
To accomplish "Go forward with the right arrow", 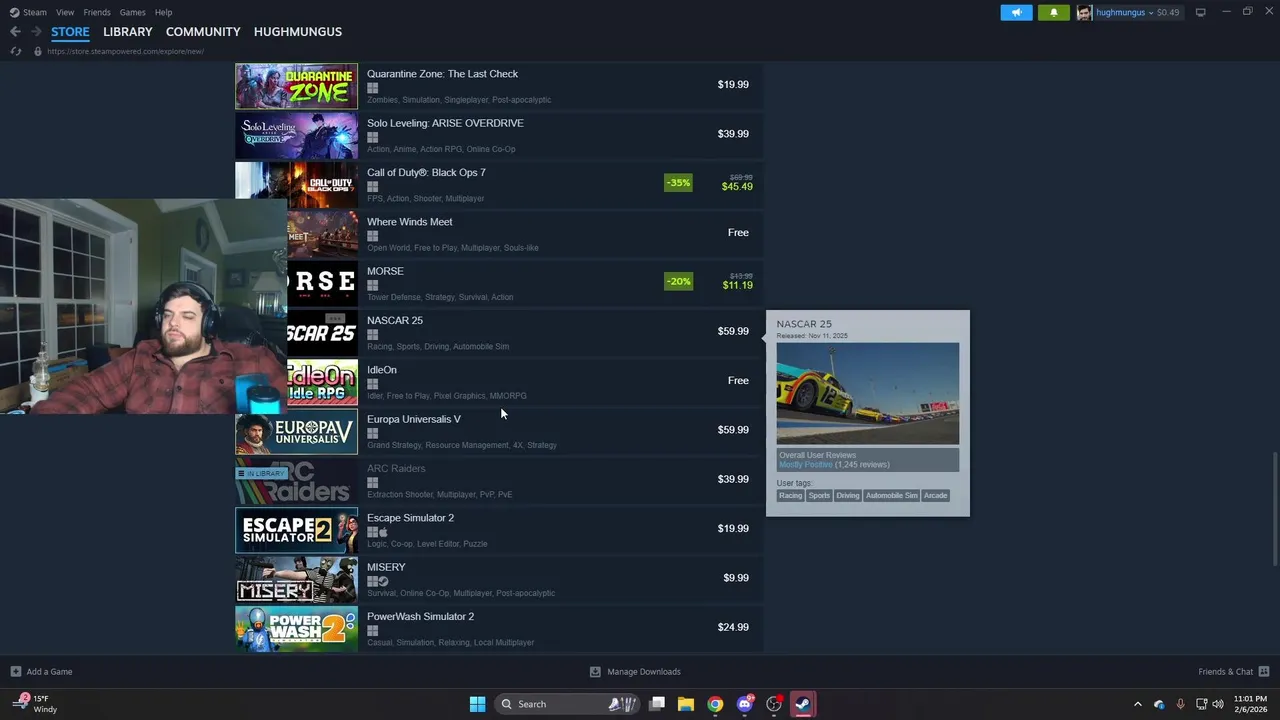I will (x=36, y=31).
